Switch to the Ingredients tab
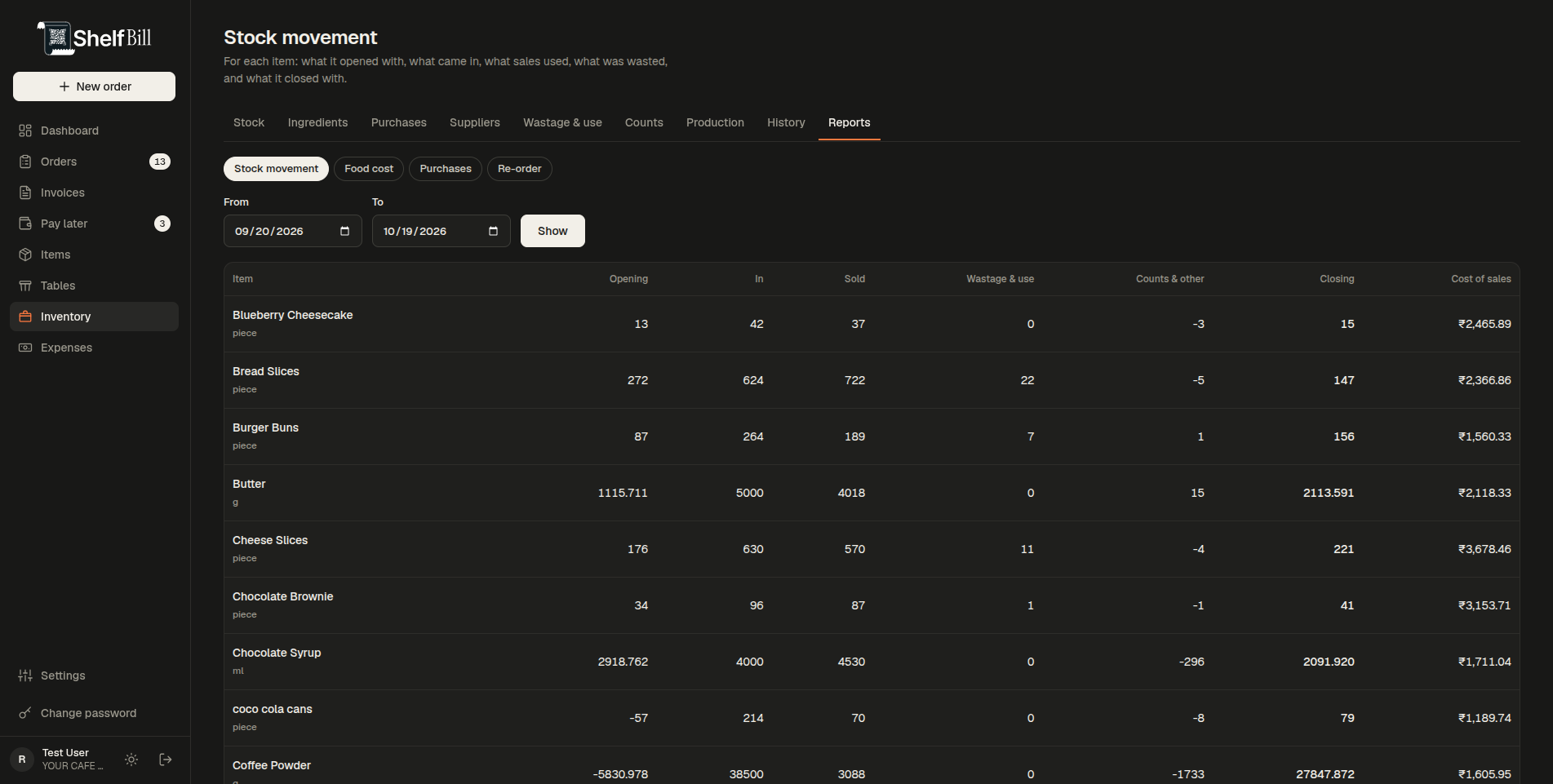This screenshot has height=784, width=1553. pos(317,122)
